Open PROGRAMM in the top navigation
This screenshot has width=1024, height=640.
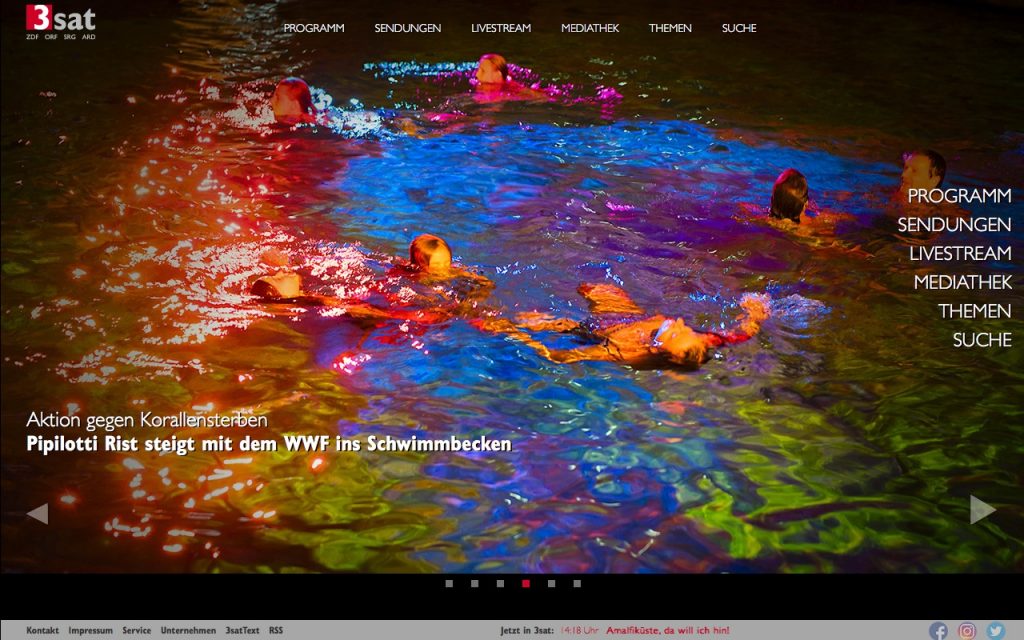coord(315,28)
